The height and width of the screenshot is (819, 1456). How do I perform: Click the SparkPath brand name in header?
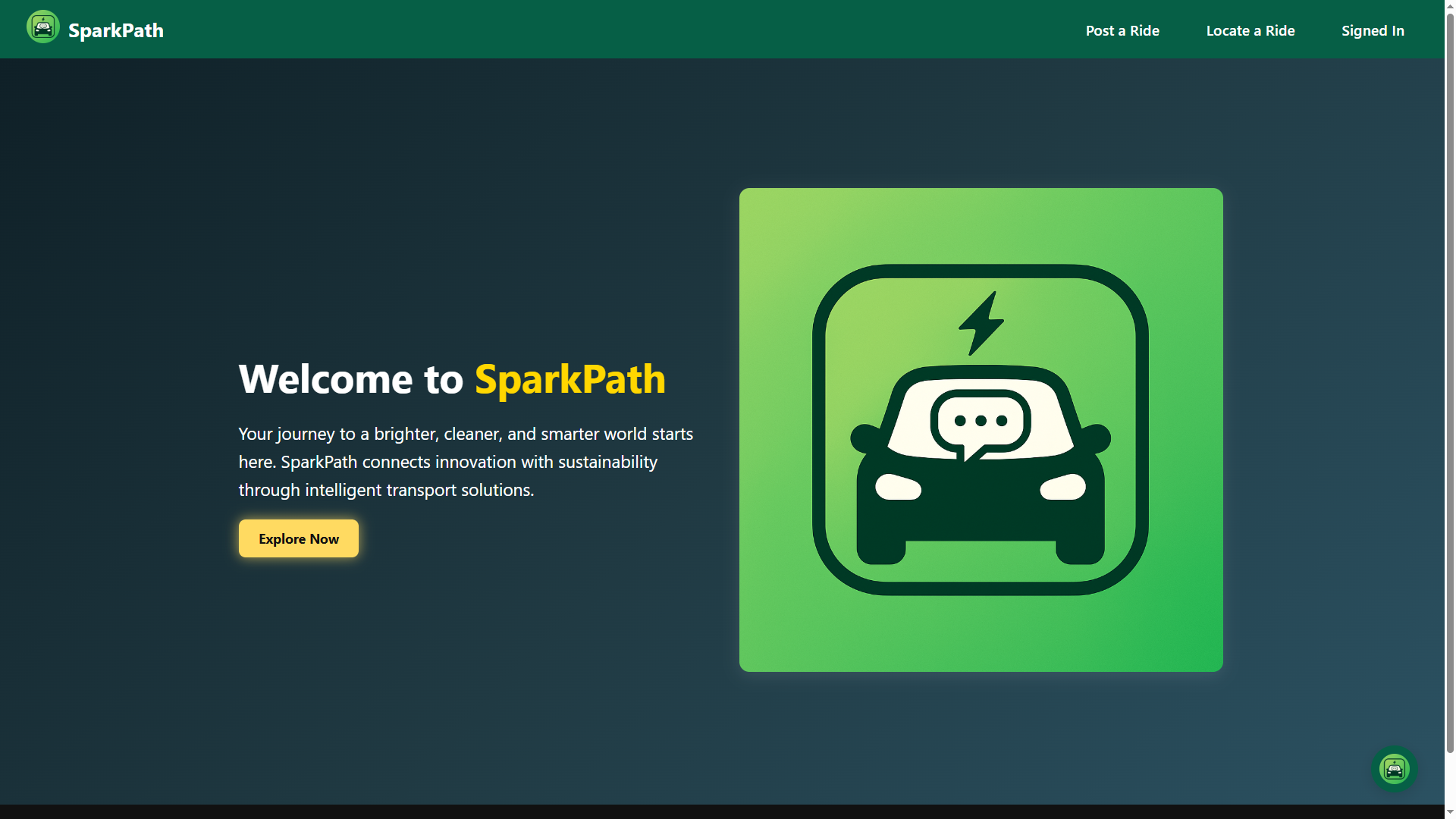[115, 30]
